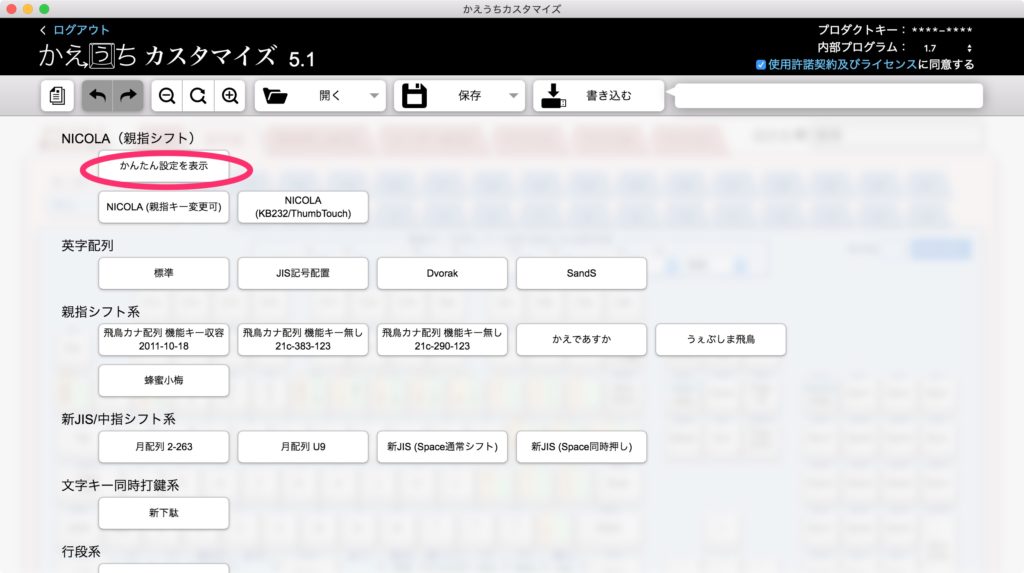
Task: Click the 文字キー同時打鍵系 section heading
Action: click(x=120, y=485)
